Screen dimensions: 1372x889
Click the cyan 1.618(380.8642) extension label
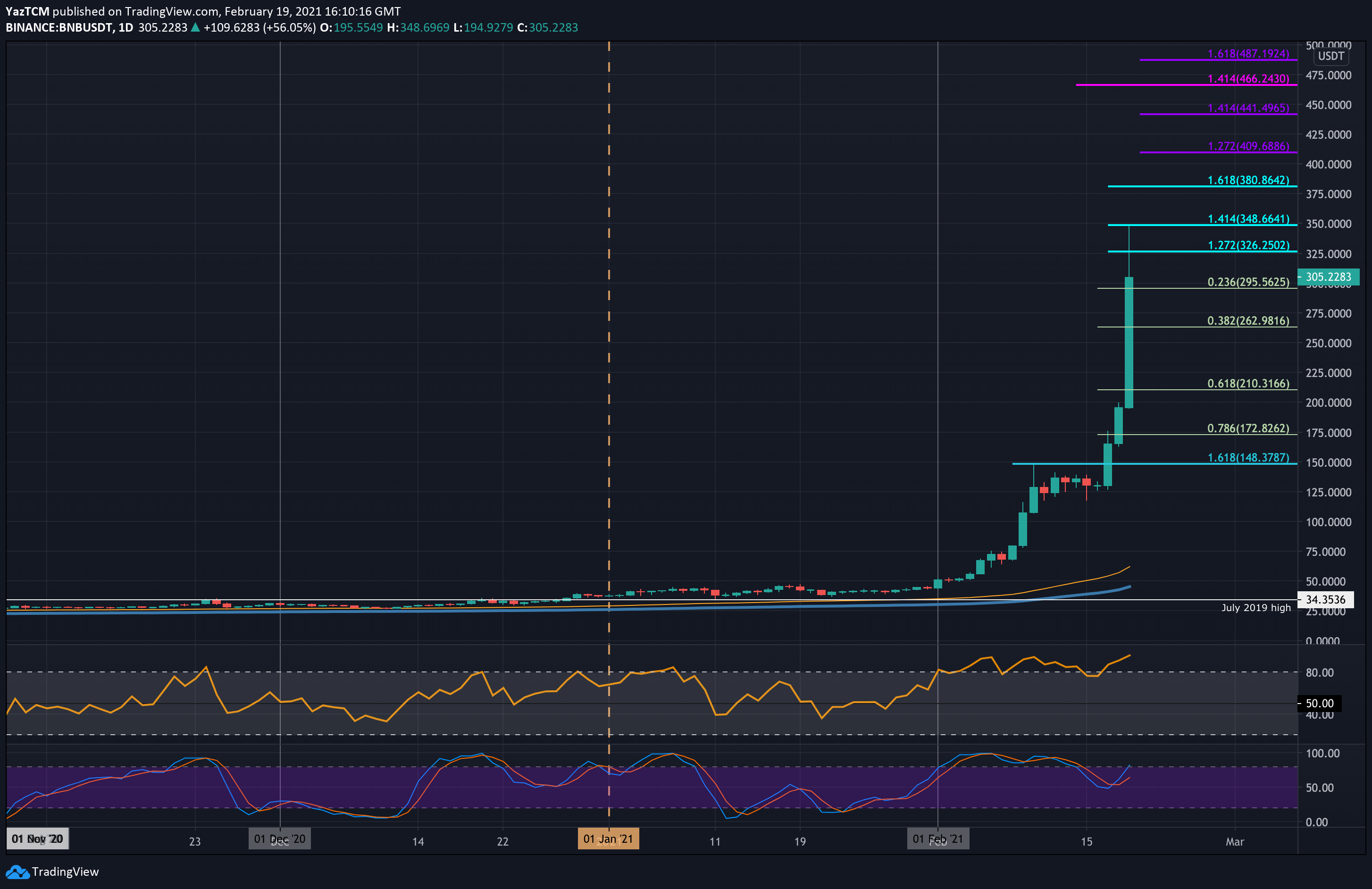(1248, 180)
